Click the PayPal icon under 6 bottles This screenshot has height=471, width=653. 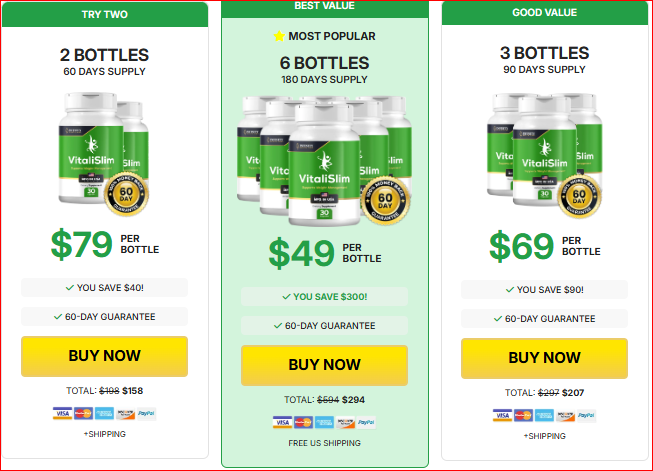(366, 422)
